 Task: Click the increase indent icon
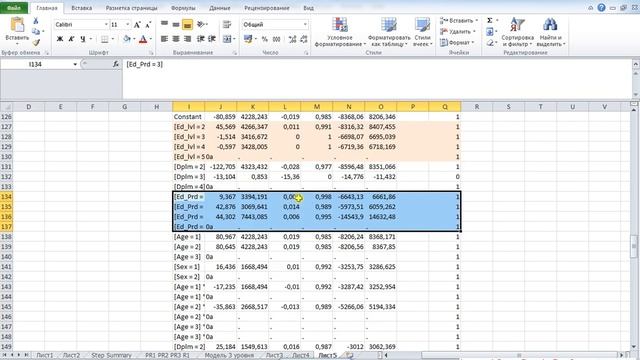(212, 39)
